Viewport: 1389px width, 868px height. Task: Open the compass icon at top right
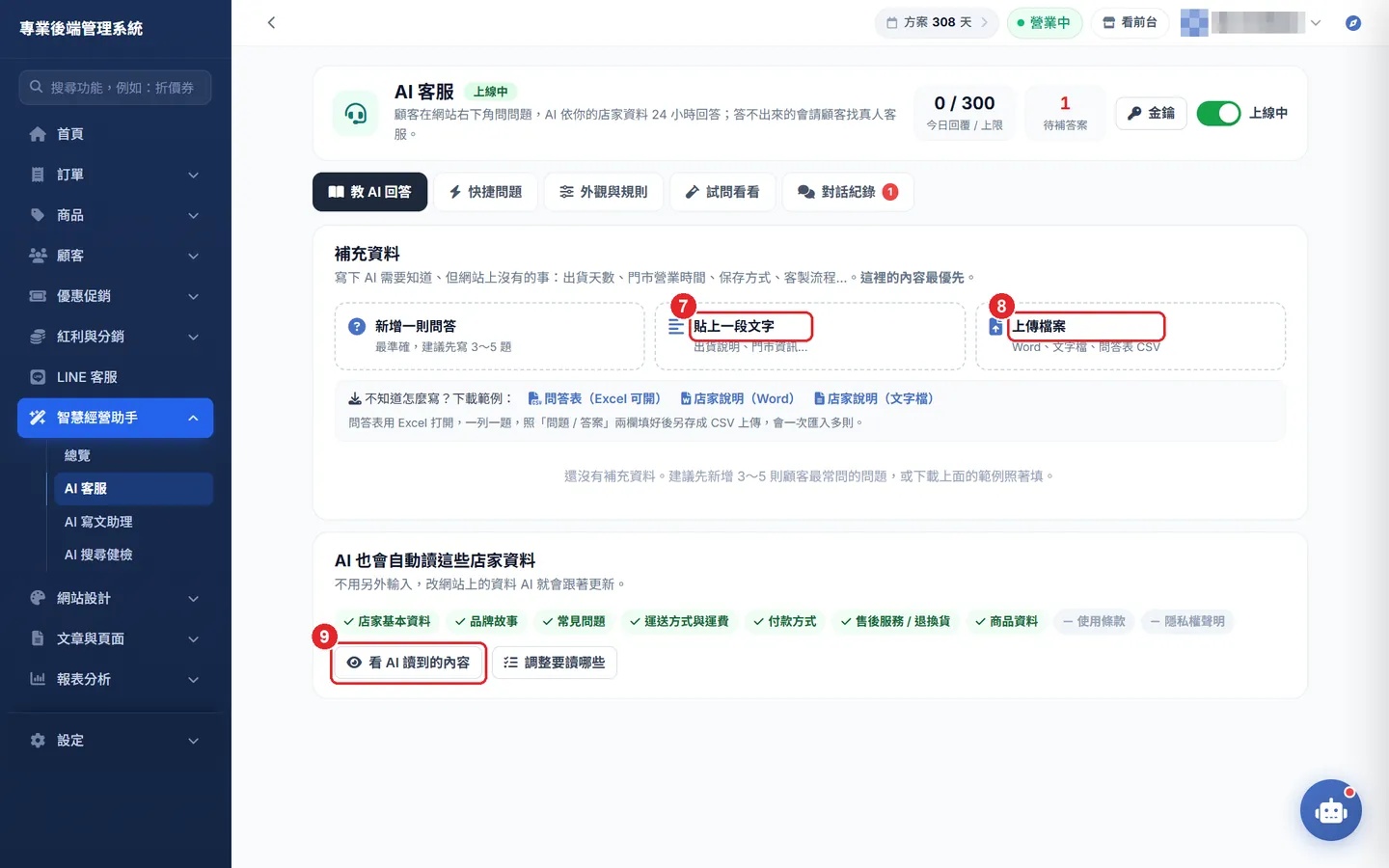click(x=1353, y=22)
